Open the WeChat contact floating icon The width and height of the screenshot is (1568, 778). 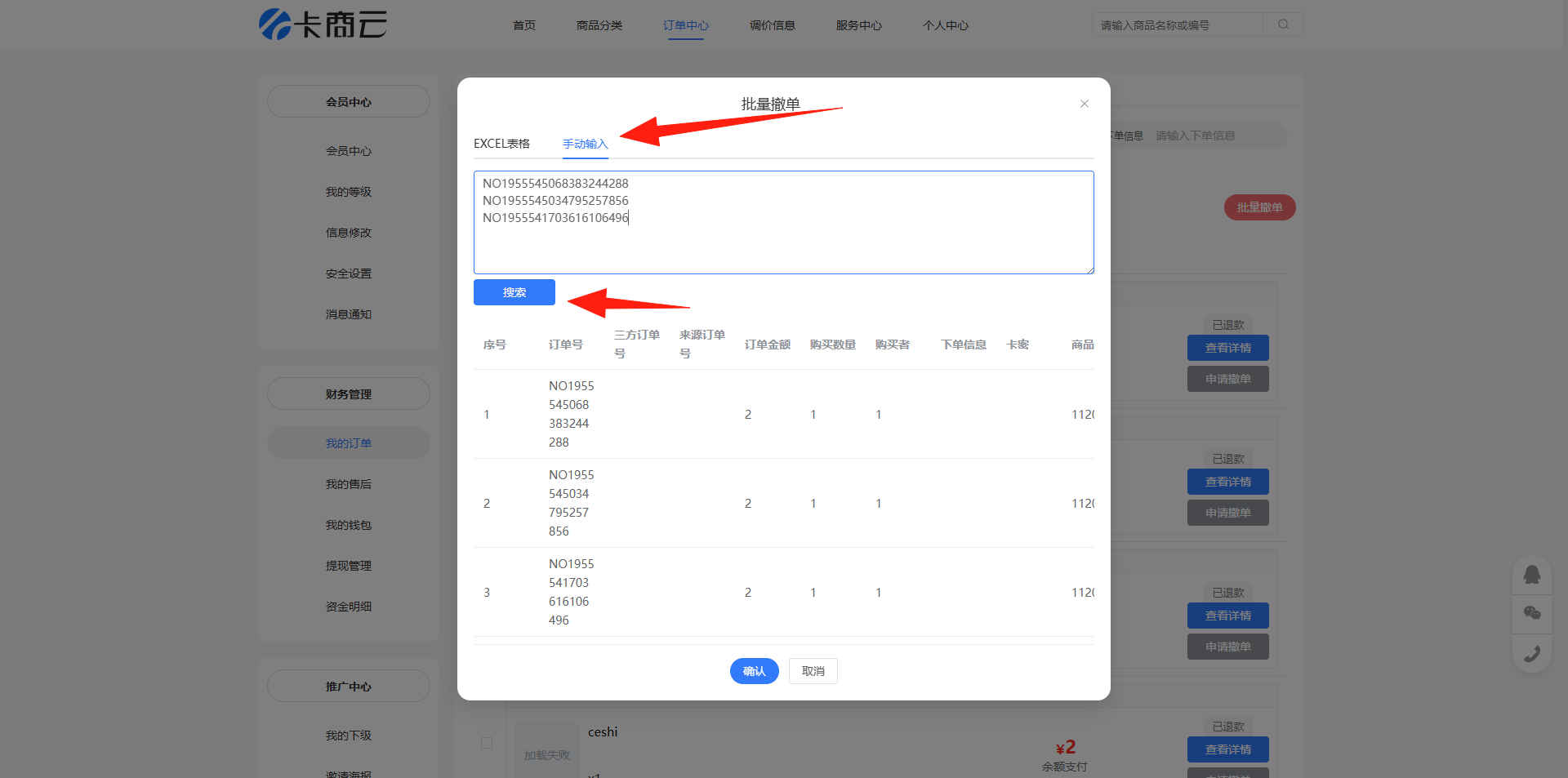coord(1531,613)
